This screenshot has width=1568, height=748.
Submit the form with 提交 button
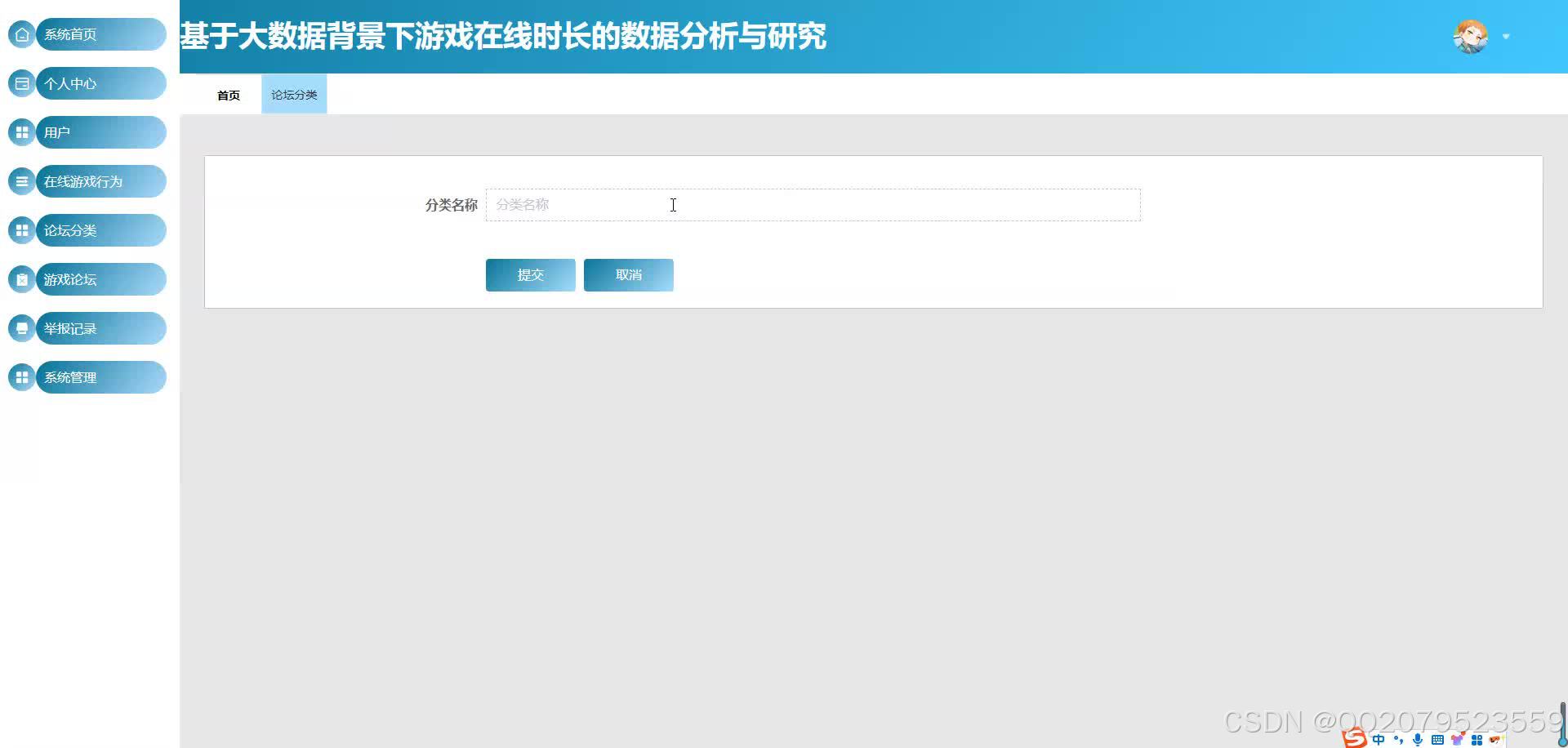click(x=531, y=275)
